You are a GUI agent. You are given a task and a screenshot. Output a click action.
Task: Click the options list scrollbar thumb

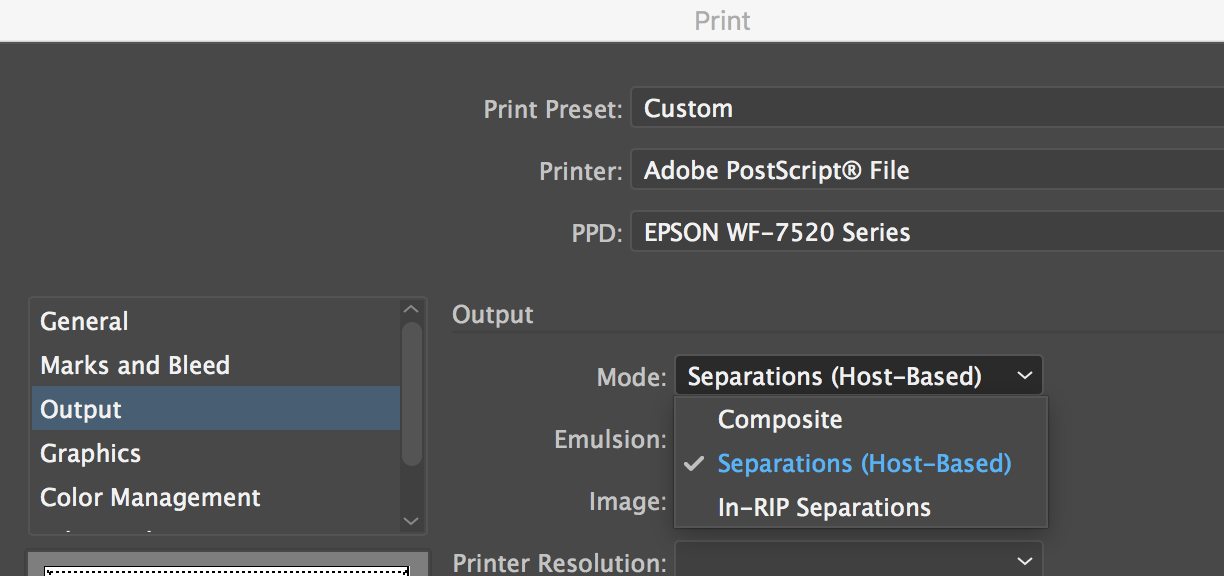[x=411, y=395]
